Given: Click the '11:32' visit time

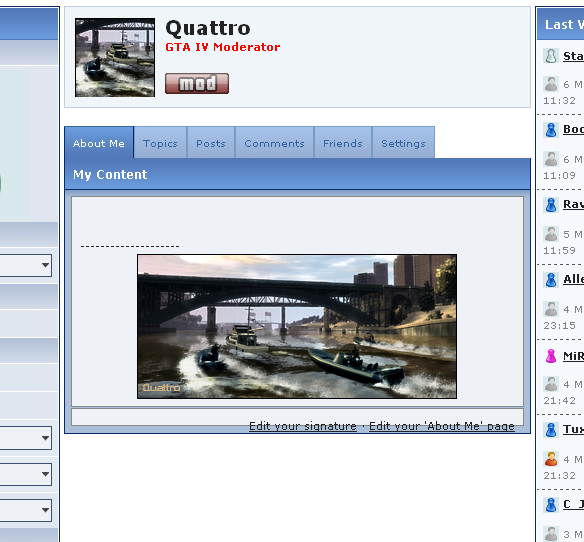Looking at the screenshot, I should (559, 101).
